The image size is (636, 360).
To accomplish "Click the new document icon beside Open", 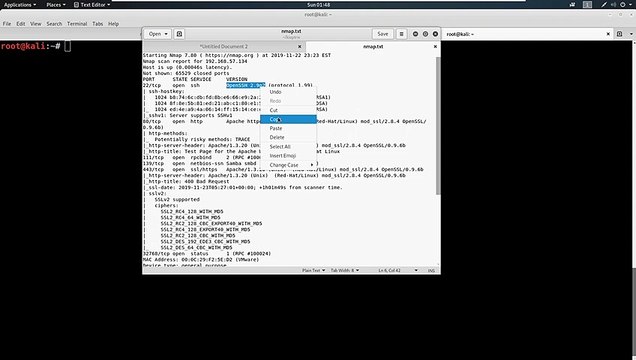I will tap(179, 34).
